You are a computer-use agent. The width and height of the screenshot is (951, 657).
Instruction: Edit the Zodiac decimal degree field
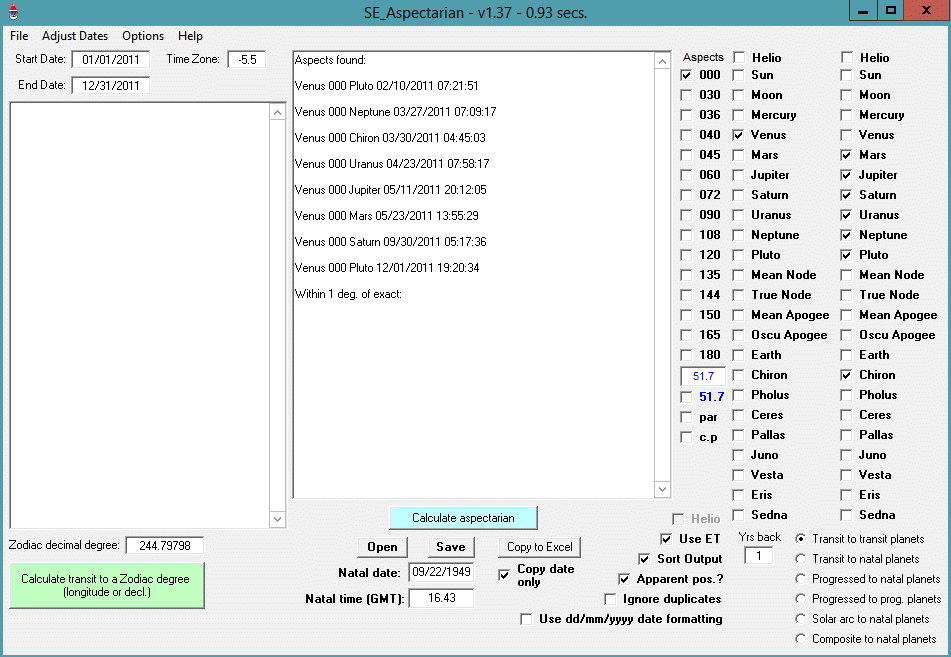(x=164, y=545)
